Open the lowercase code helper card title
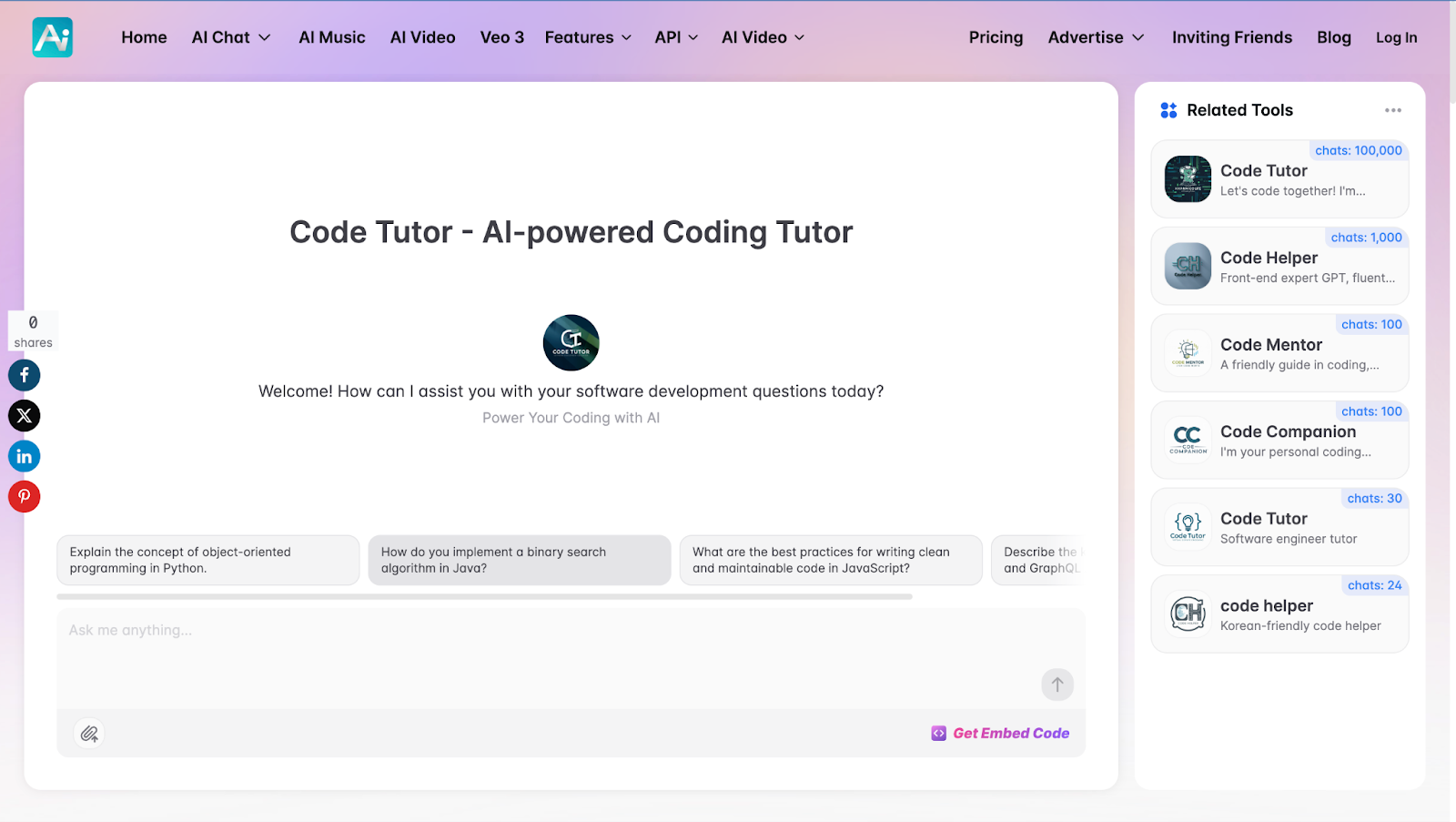Image resolution: width=1456 pixels, height=822 pixels. (1267, 605)
